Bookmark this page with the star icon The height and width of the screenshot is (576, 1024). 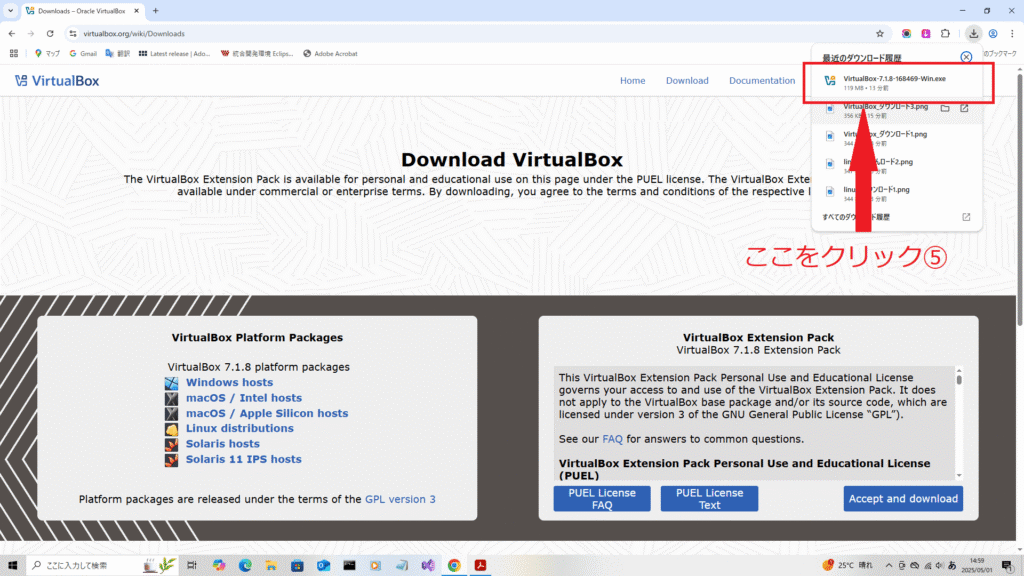click(880, 33)
